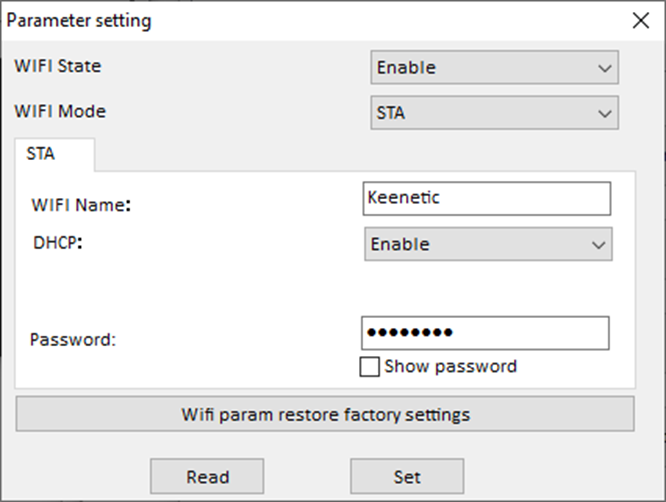Click the Parameter setting title bar text

tap(80, 20)
